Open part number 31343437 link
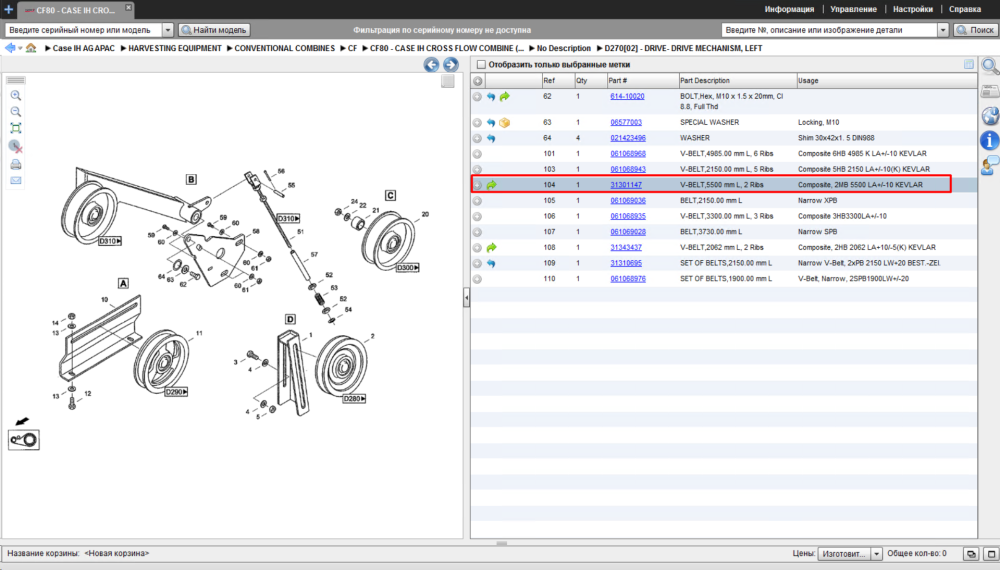 pyautogui.click(x=626, y=247)
